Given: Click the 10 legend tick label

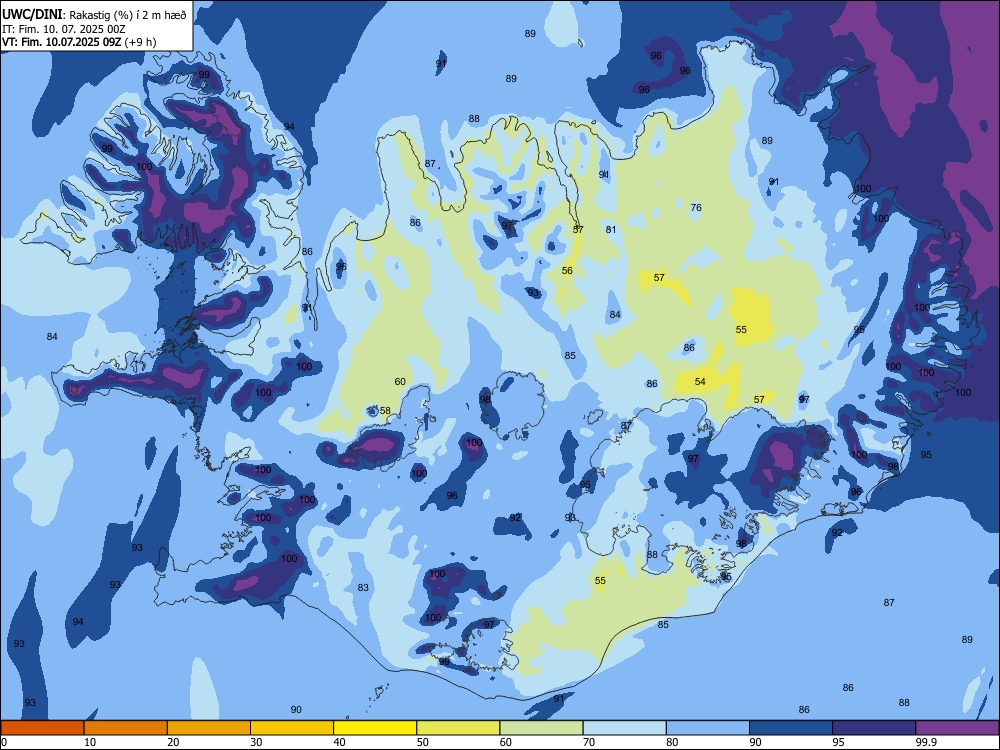Looking at the screenshot, I should 90,742.
